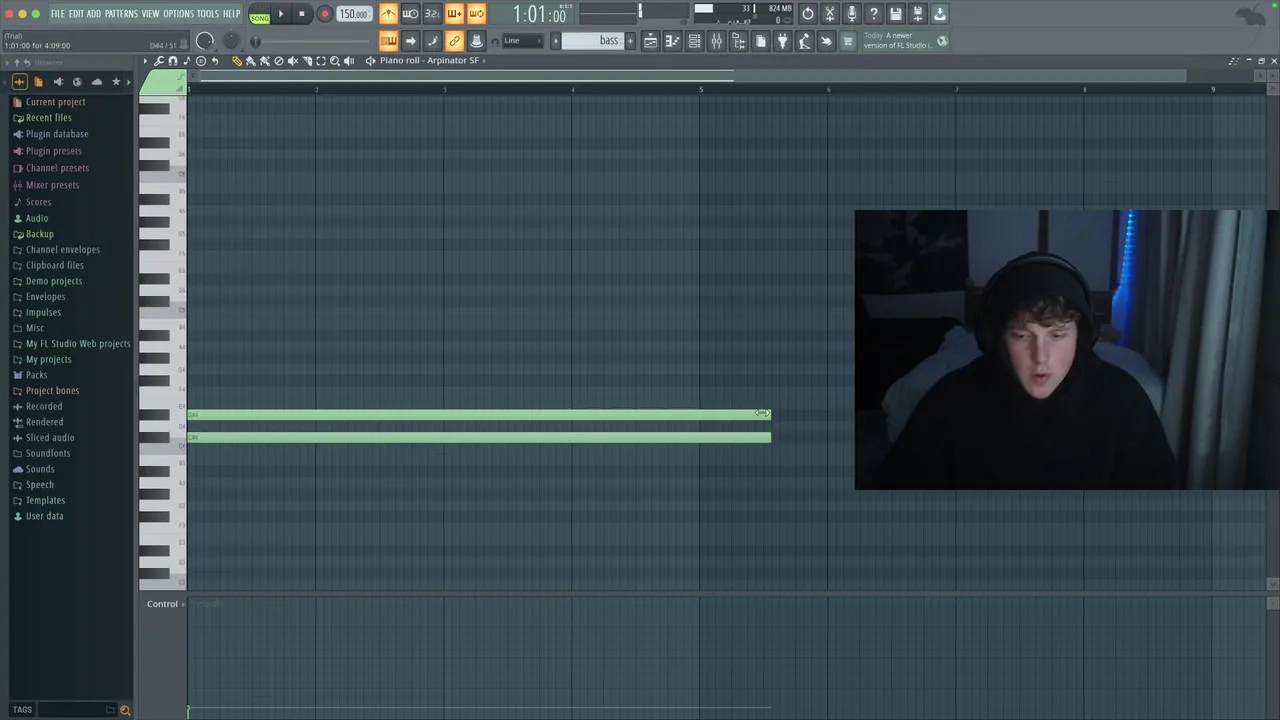Image resolution: width=1280 pixels, height=720 pixels.
Task: Click the Render export download icon
Action: 940,14
